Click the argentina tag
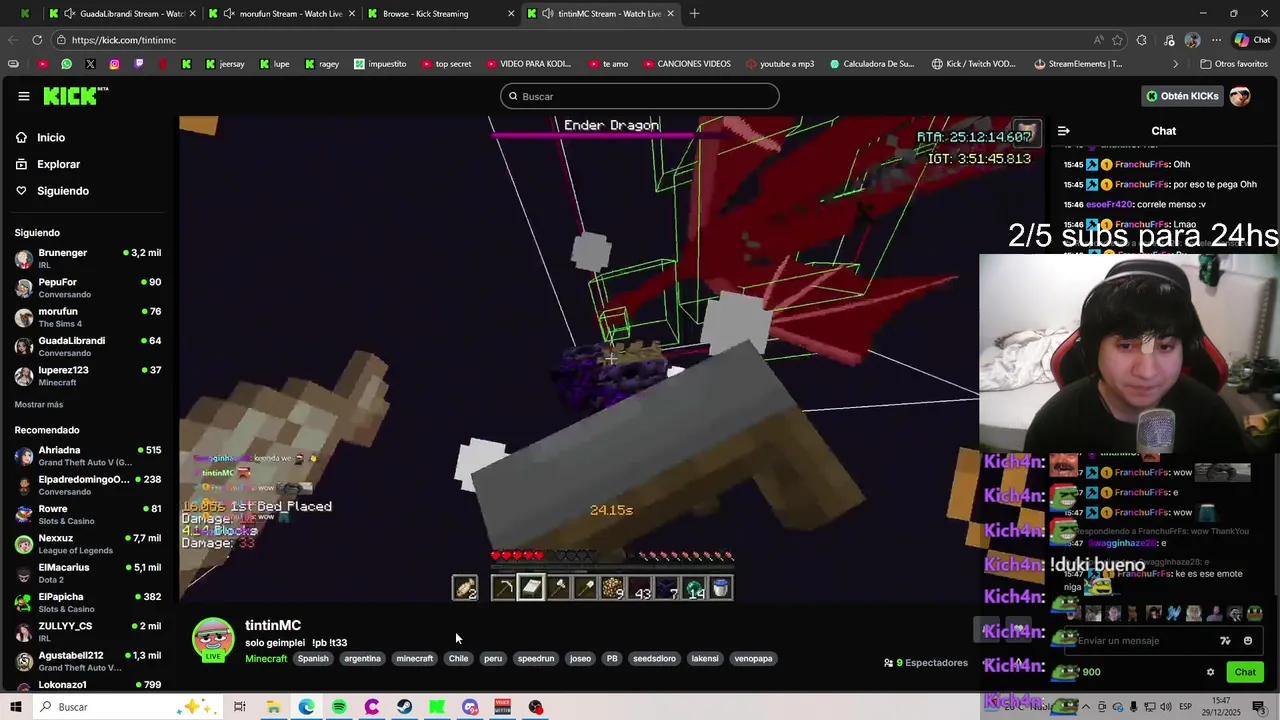The image size is (1280, 720). (x=362, y=659)
